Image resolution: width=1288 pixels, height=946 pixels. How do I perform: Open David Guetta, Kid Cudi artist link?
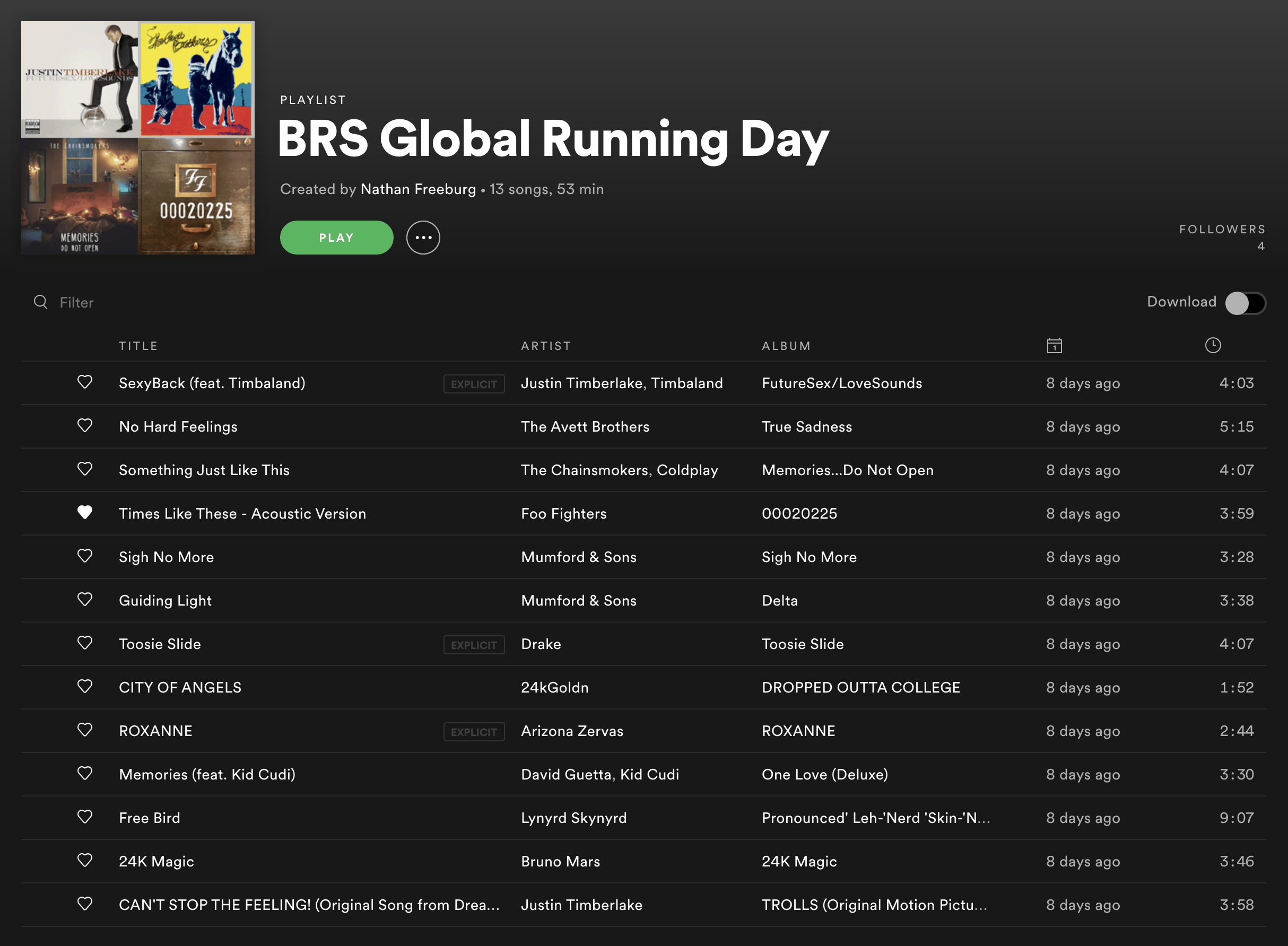point(600,775)
